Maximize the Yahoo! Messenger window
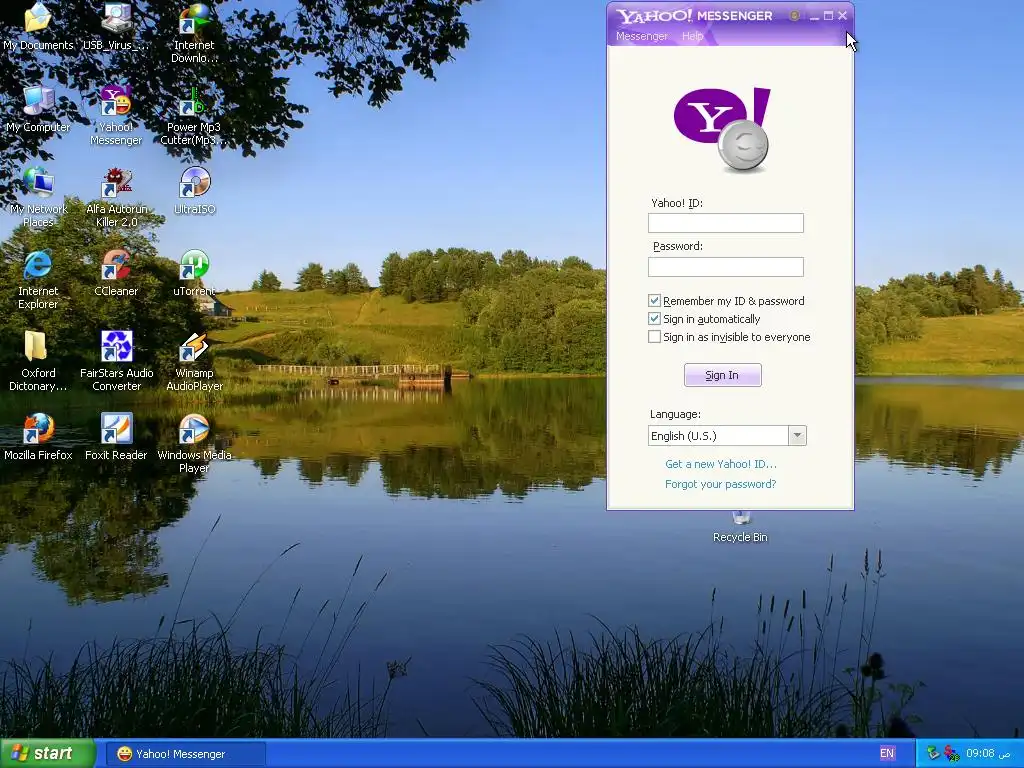 pyautogui.click(x=828, y=16)
